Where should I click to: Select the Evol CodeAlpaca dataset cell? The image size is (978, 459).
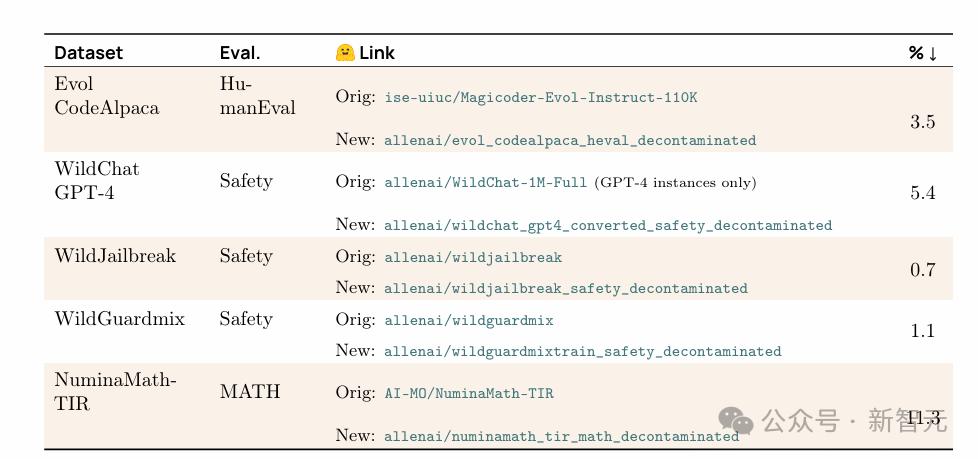pyautogui.click(x=107, y=96)
